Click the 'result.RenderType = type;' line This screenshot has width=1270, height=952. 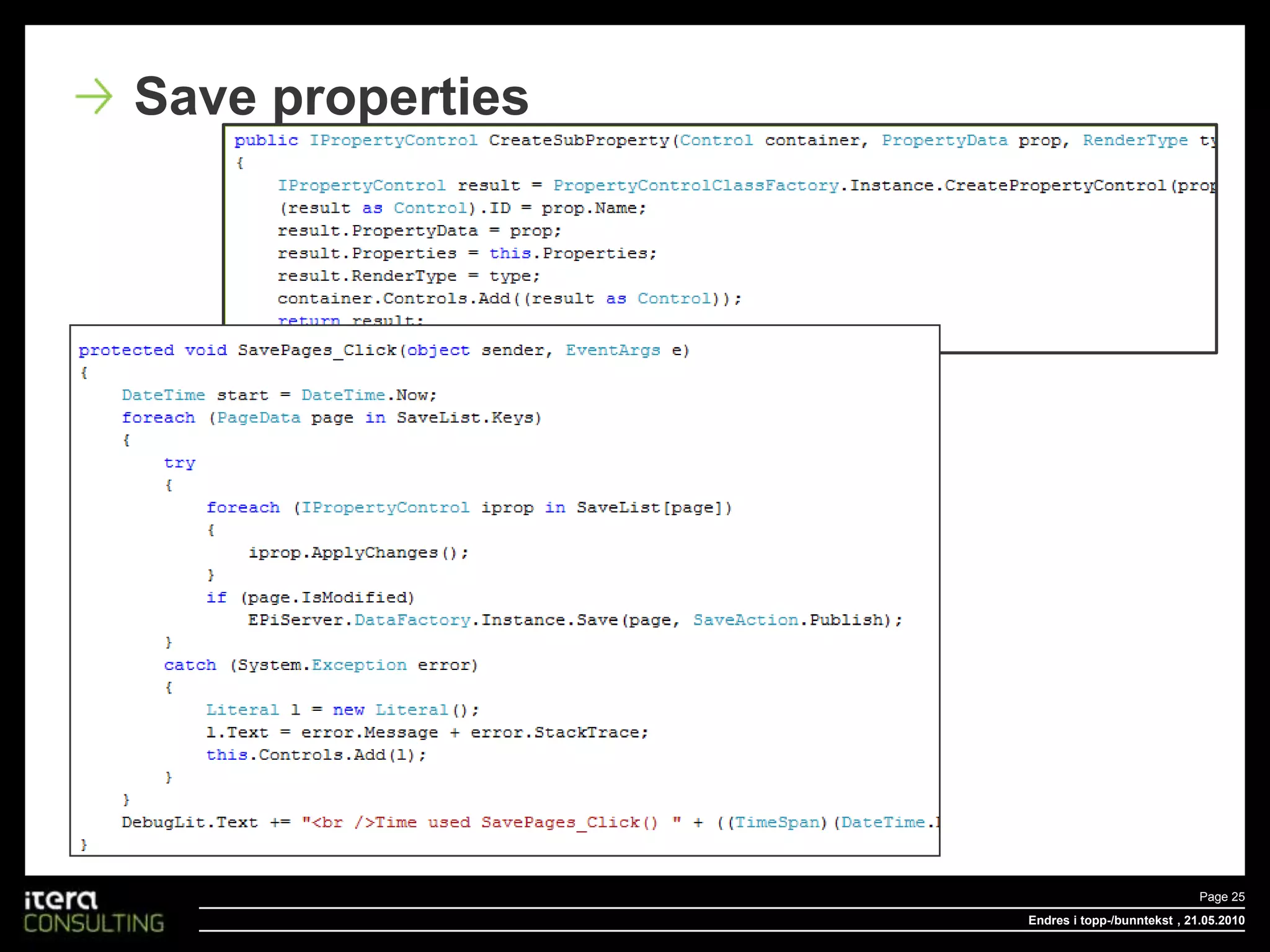[409, 276]
